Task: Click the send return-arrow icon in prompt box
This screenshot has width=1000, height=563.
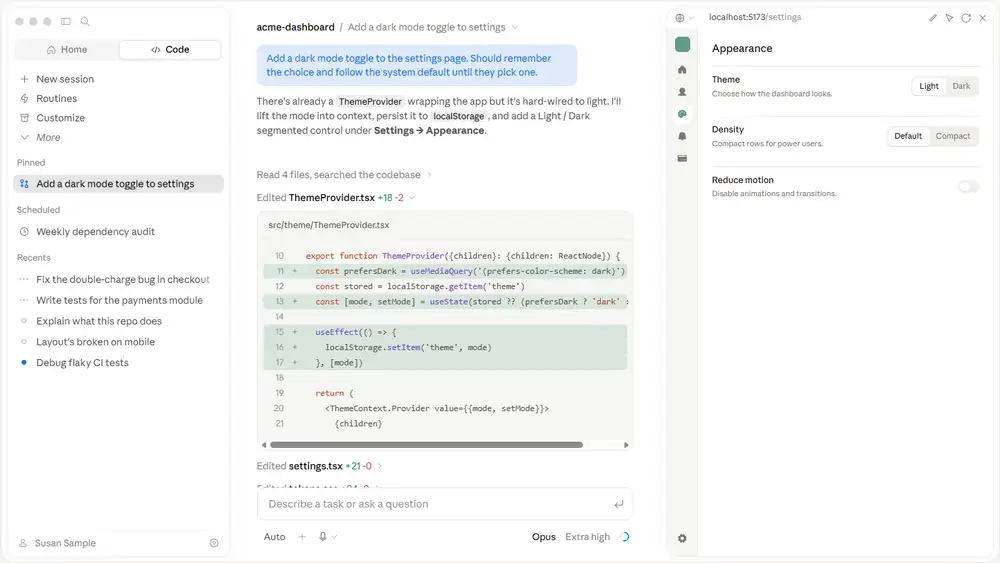Action: (x=619, y=504)
